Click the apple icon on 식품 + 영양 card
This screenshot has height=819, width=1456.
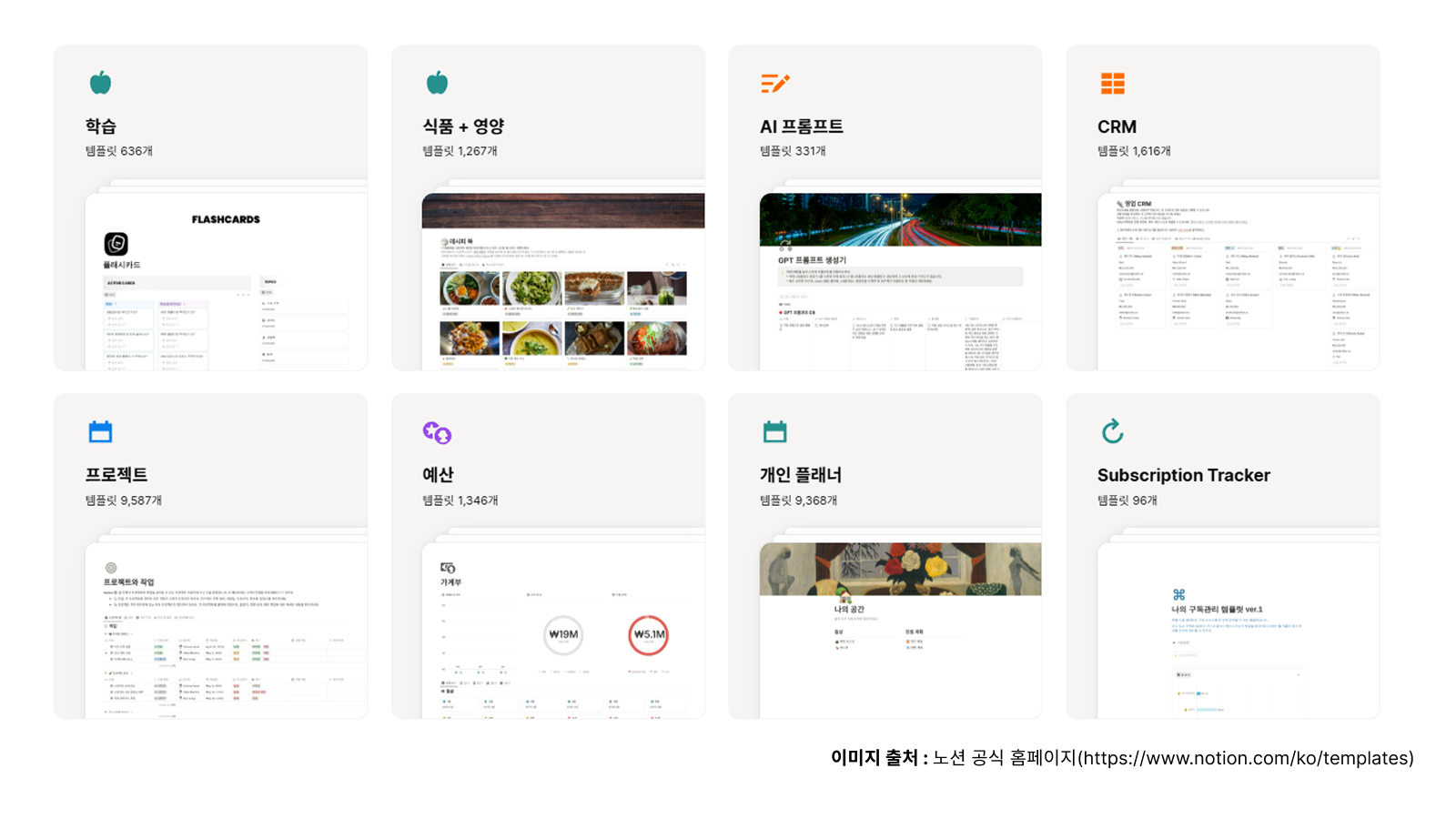438,83
